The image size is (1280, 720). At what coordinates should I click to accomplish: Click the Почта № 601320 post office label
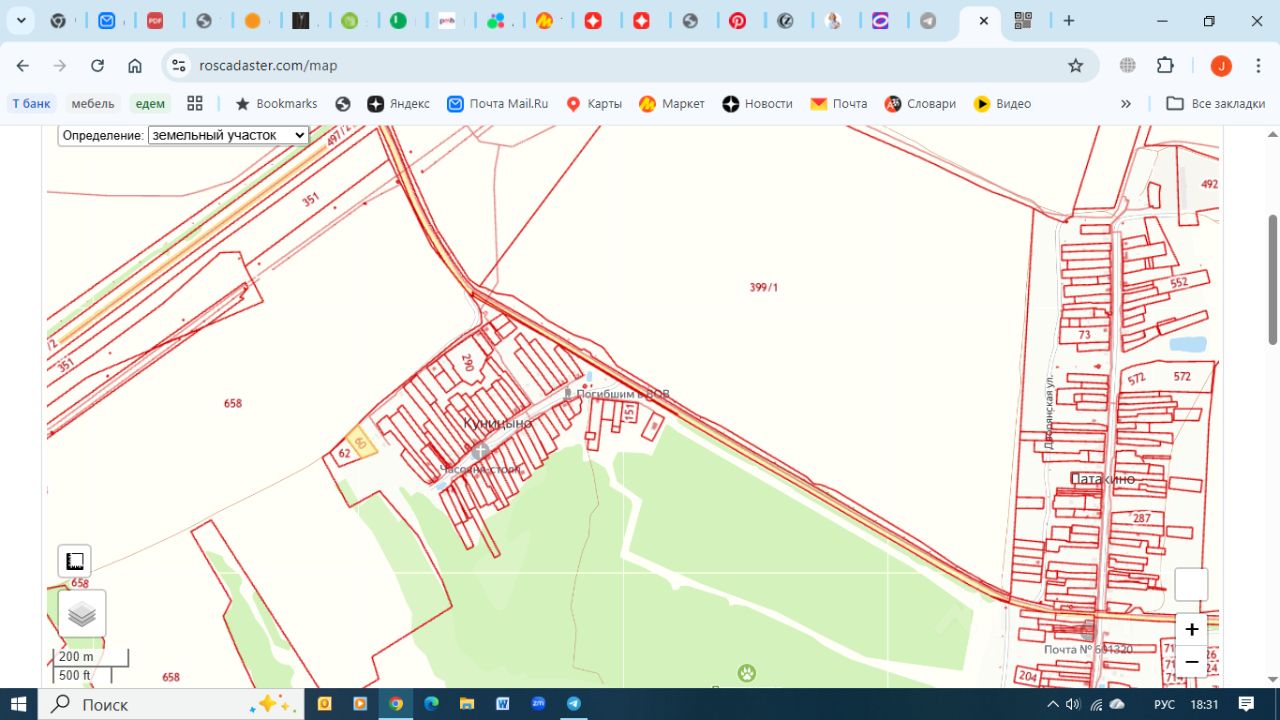click(x=1088, y=650)
